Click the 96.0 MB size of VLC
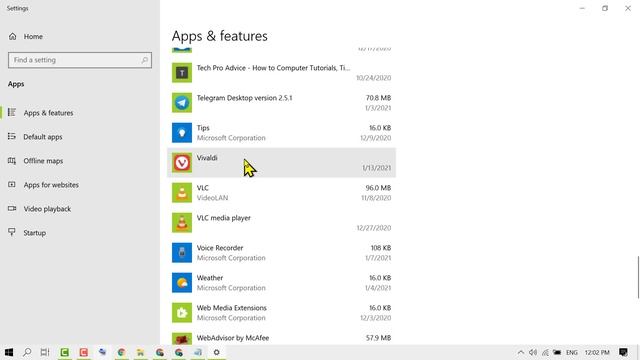 [378, 188]
